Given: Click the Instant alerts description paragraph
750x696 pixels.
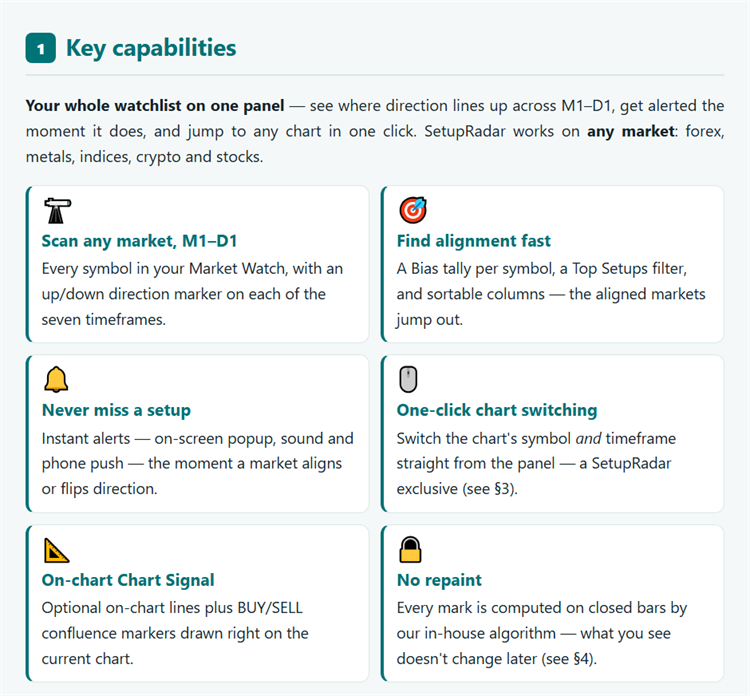Looking at the screenshot, I should [x=197, y=464].
